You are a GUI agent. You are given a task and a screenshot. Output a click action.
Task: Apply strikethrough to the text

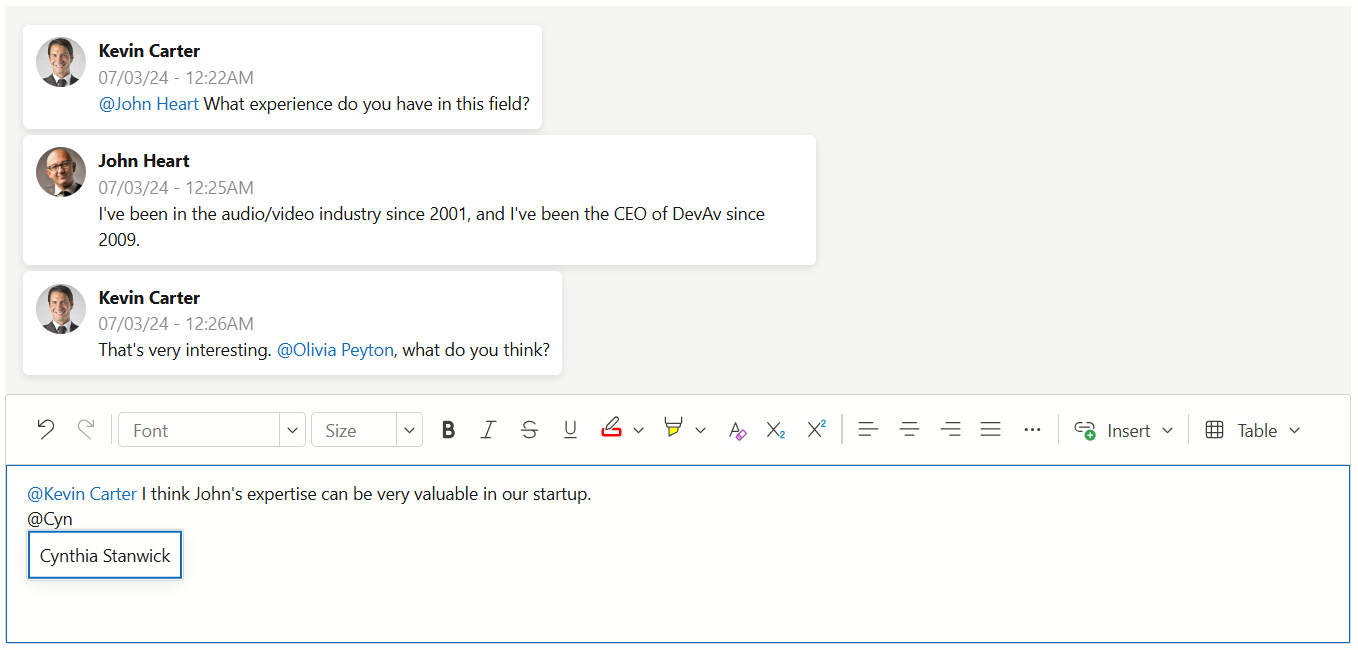point(529,429)
